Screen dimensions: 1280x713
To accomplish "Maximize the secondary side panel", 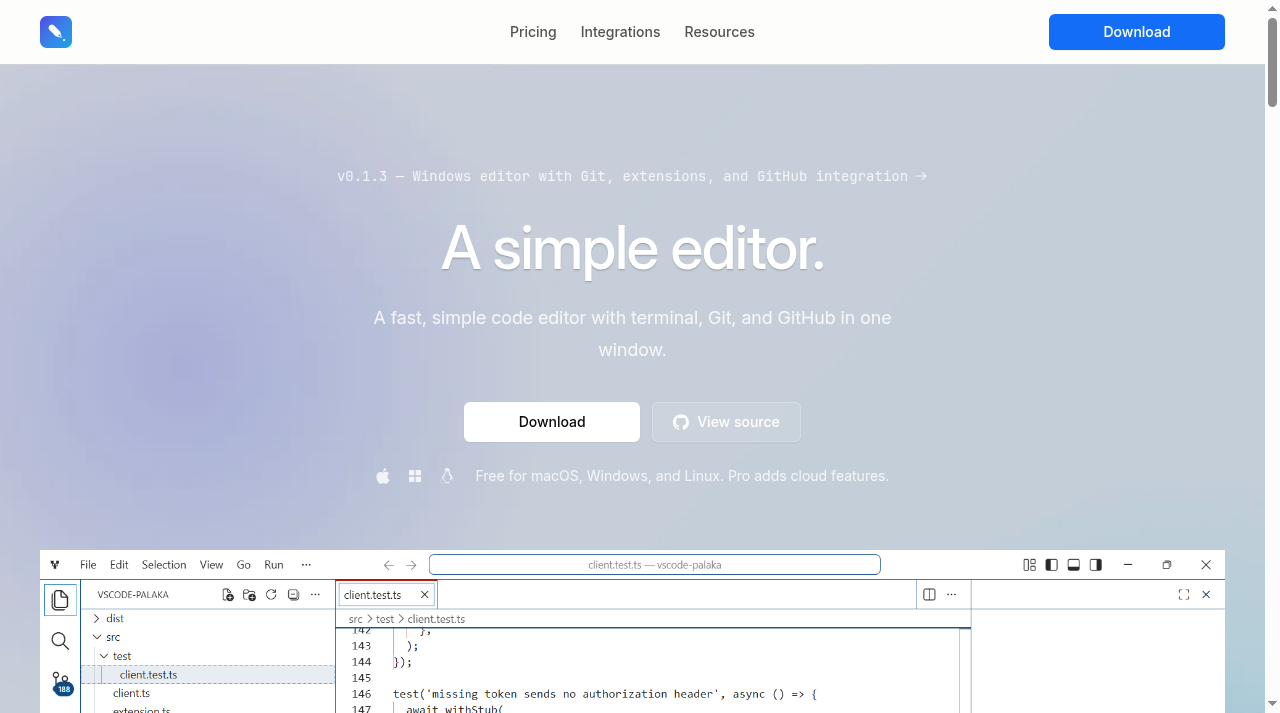I will point(1184,595).
